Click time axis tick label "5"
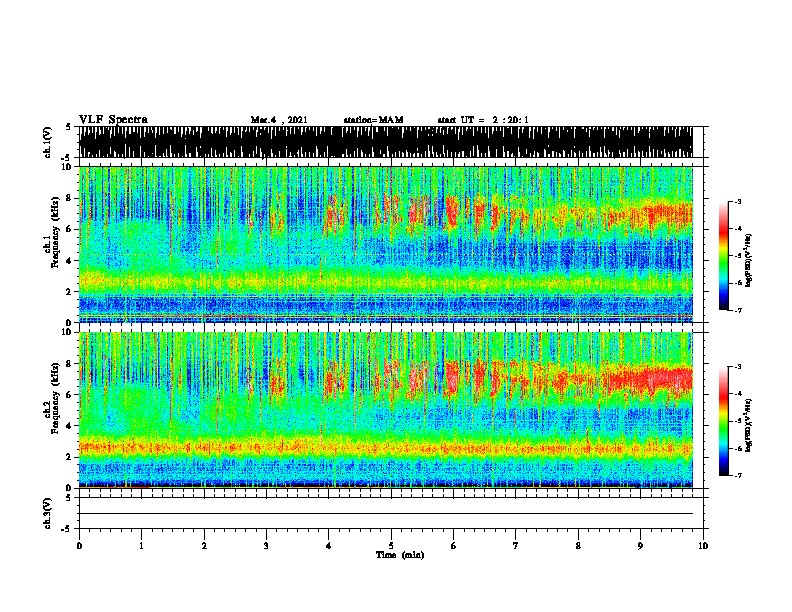Image resolution: width=792 pixels, height=612 pixels. click(391, 546)
